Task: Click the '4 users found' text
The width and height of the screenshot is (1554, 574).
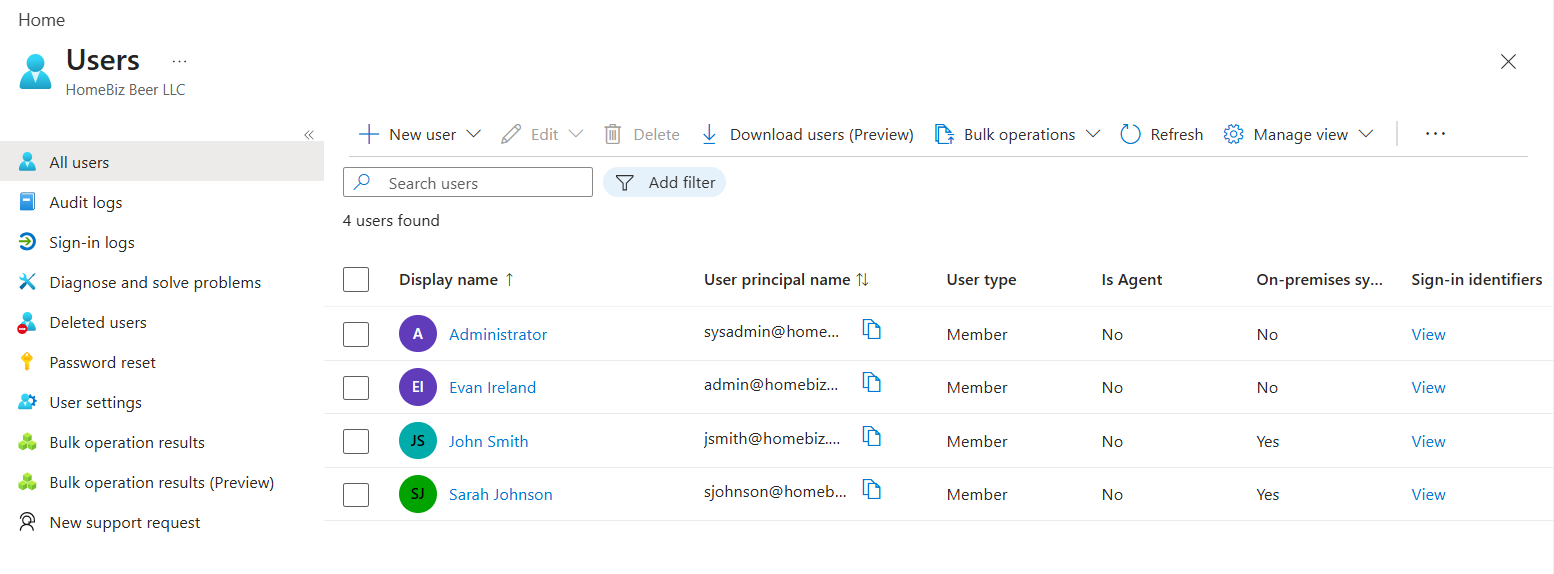Action: coord(391,220)
